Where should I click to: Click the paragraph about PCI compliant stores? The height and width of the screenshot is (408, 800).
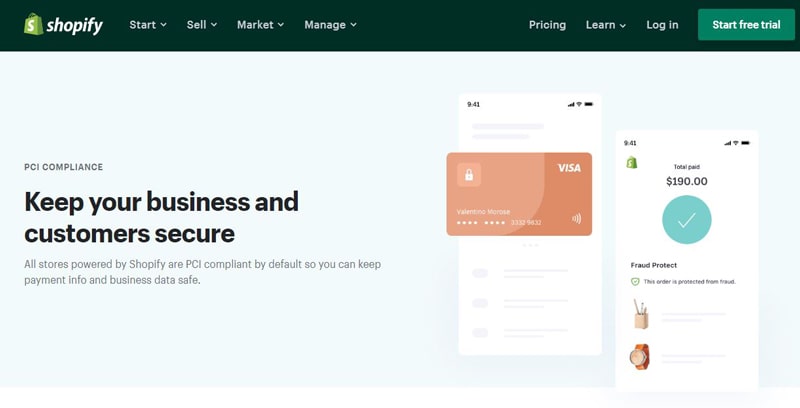[203, 272]
